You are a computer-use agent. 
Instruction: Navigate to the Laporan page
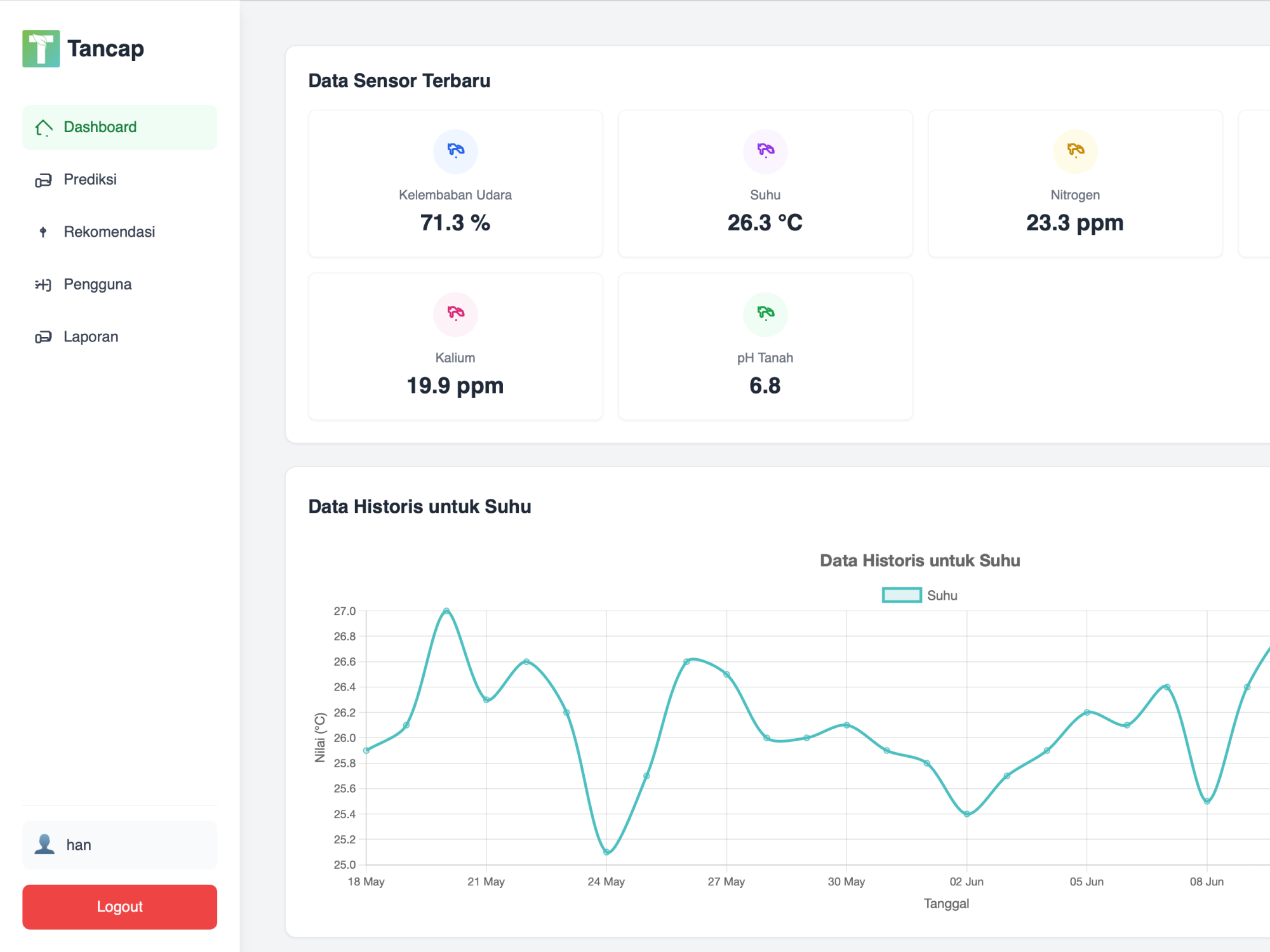pos(119,337)
